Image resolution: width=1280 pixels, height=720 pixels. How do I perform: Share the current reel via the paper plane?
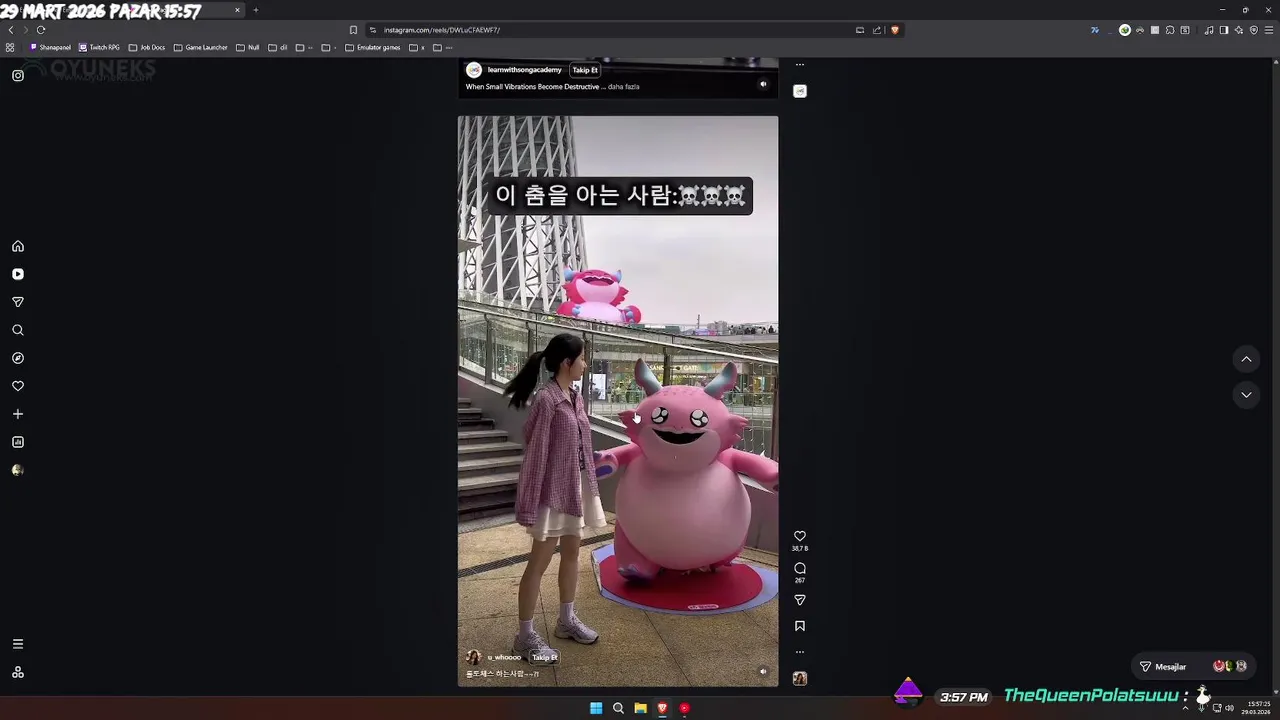[800, 600]
